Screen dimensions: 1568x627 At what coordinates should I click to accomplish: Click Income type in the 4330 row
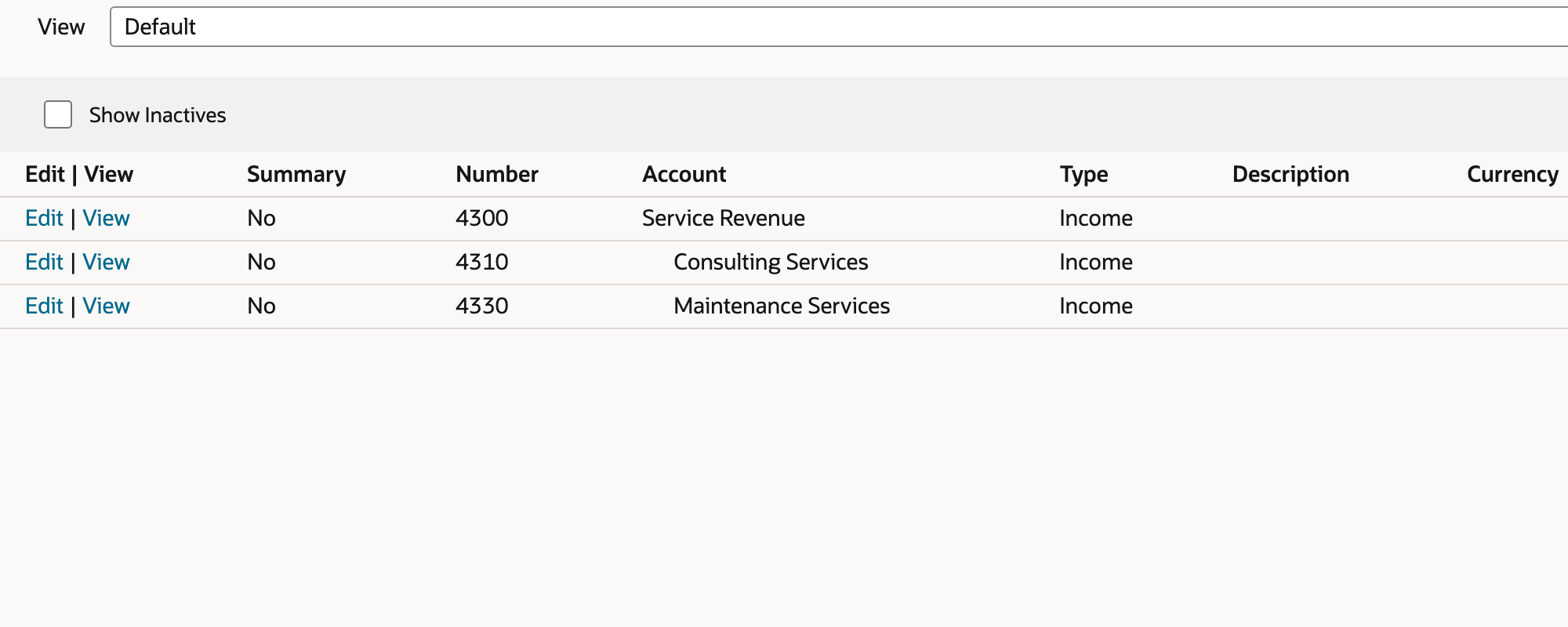pyautogui.click(x=1096, y=306)
